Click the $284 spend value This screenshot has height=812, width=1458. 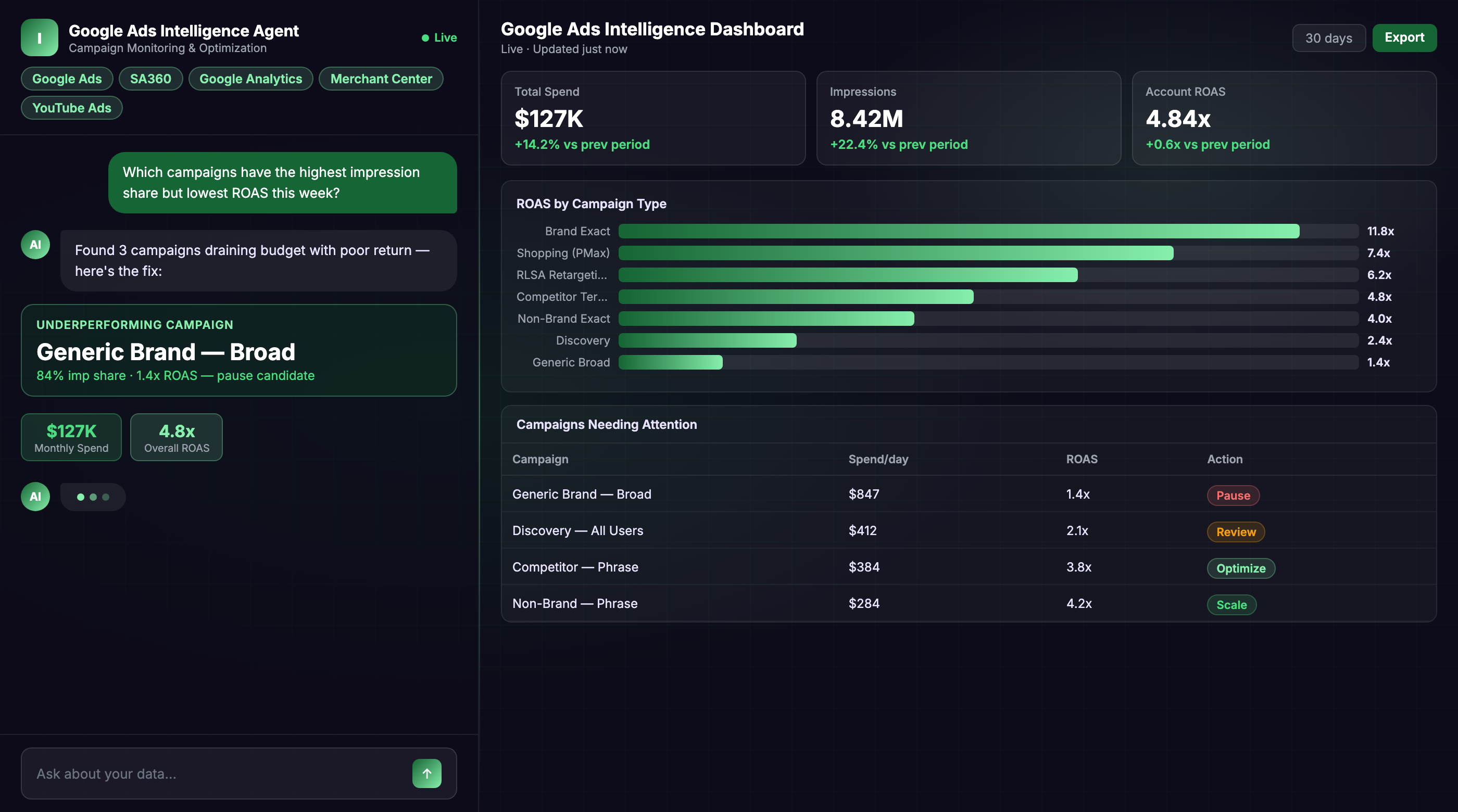point(864,603)
